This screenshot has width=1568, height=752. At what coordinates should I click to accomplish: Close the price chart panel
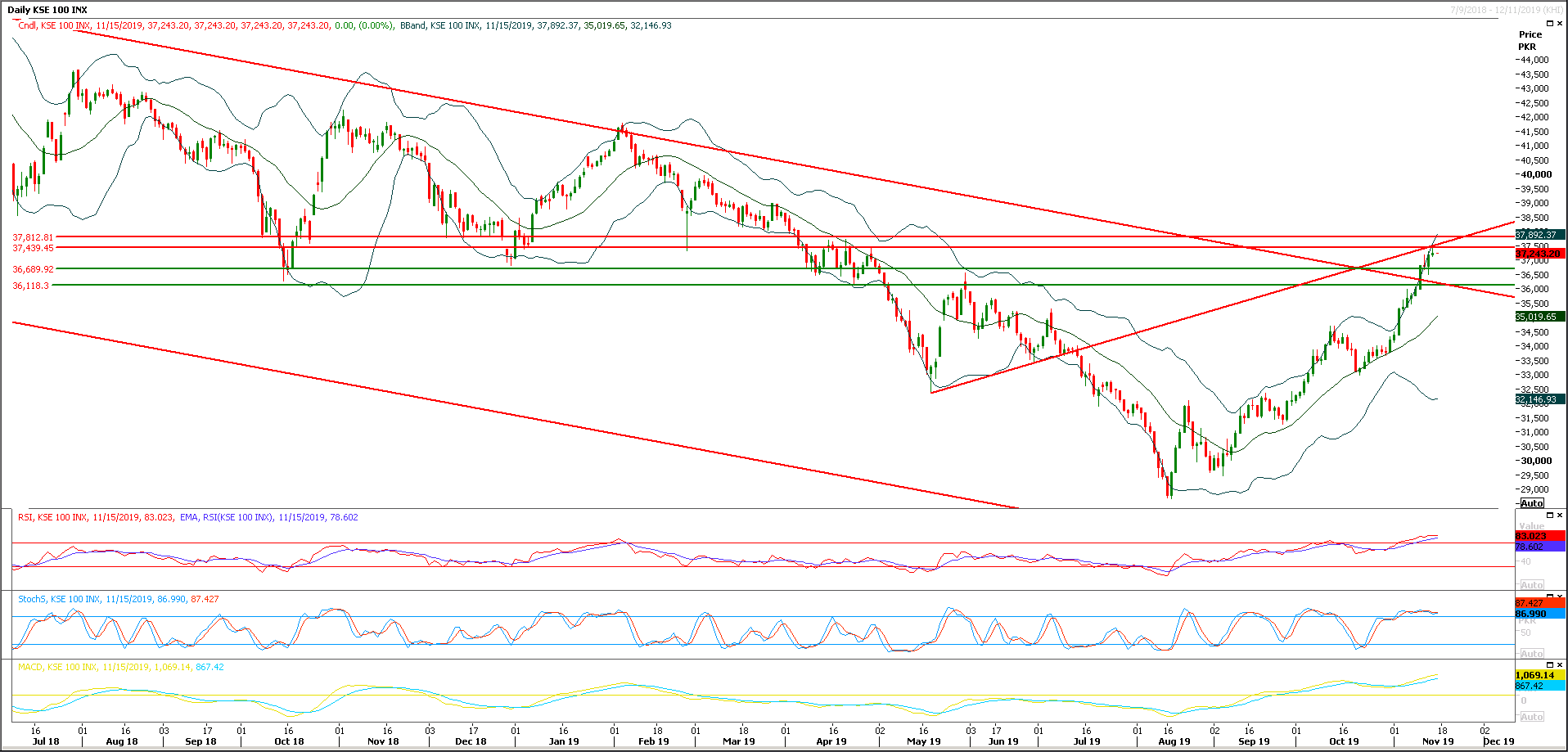pyautogui.click(x=1560, y=24)
